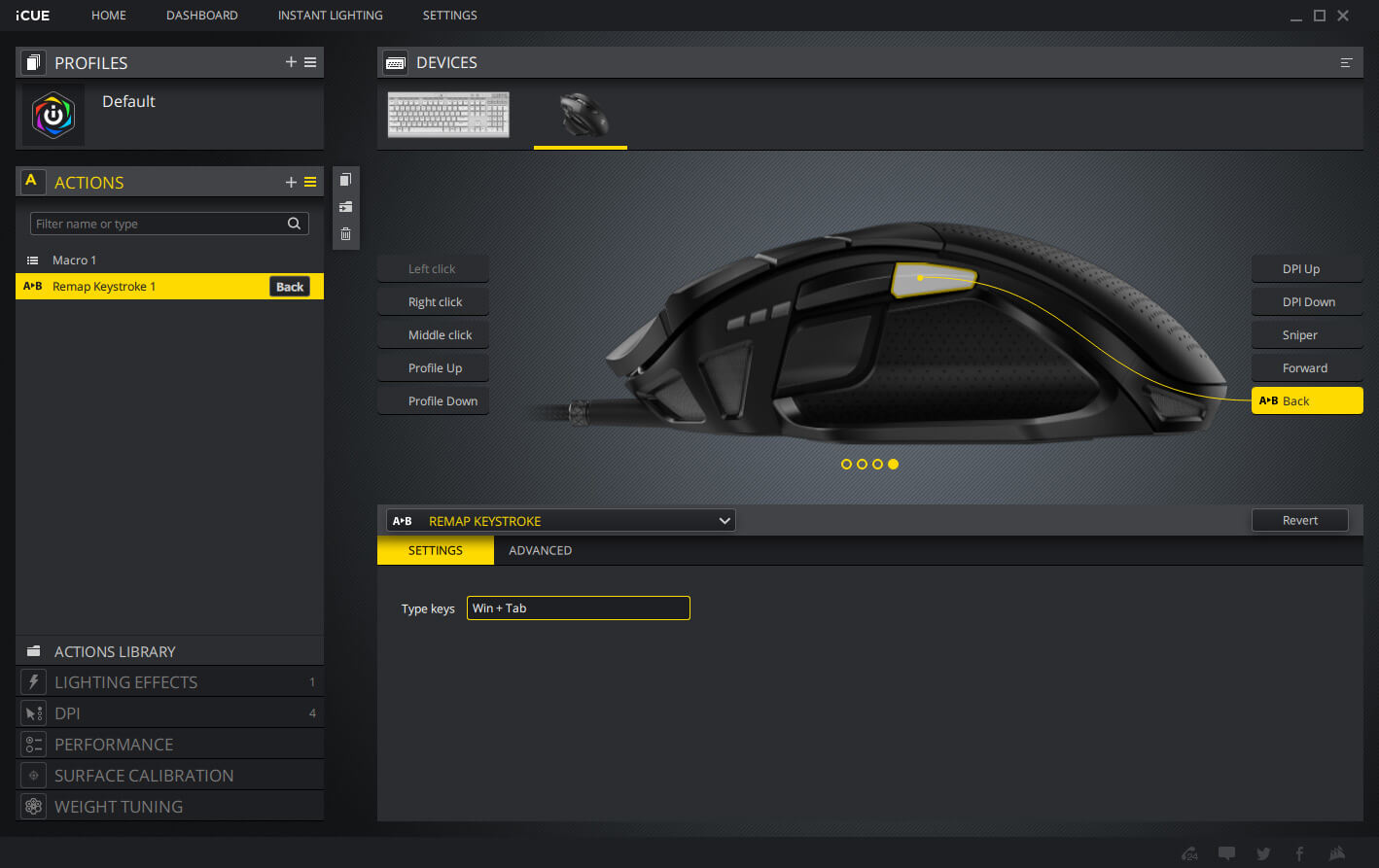1379x868 pixels.
Task: Select the DPI Up button
Action: 1307,269
